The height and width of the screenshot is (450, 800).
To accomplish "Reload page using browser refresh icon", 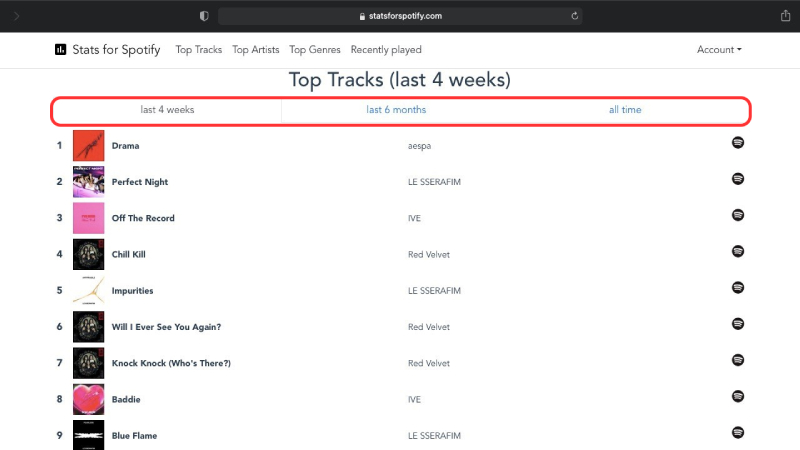I will [x=575, y=16].
